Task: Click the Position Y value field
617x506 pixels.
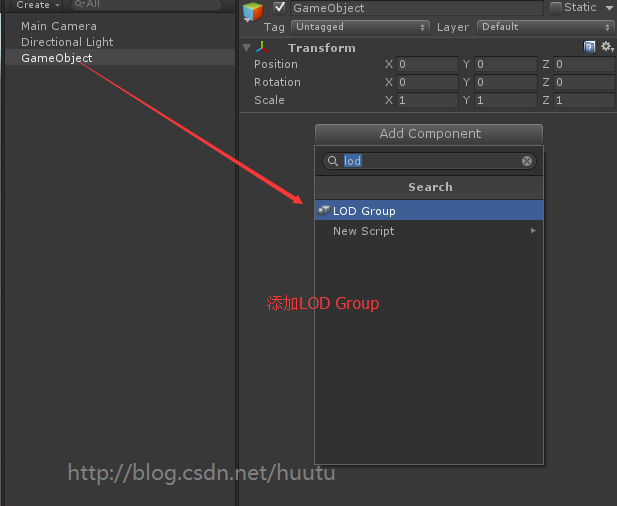Action: click(506, 64)
